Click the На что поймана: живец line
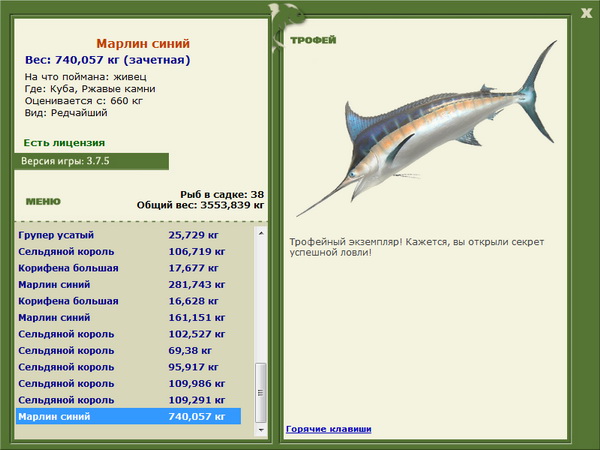Viewport: 600px width, 450px height. point(86,77)
